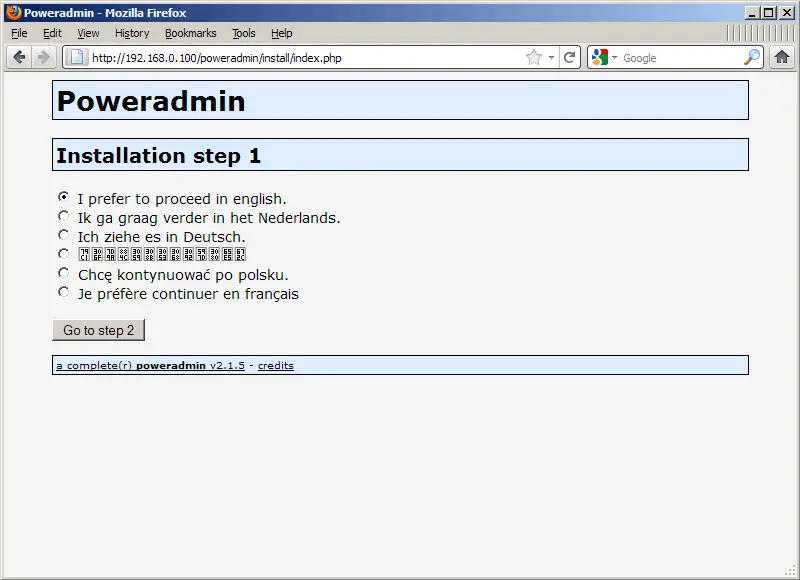Click the 'Ich ziehe es in Deutsch.' label
The height and width of the screenshot is (580, 800).
pyautogui.click(x=161, y=237)
